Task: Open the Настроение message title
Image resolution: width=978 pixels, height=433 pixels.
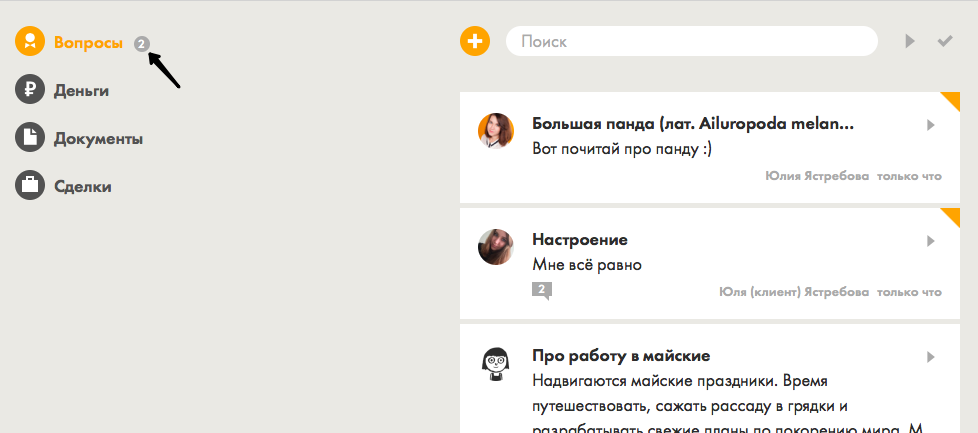Action: tap(580, 240)
